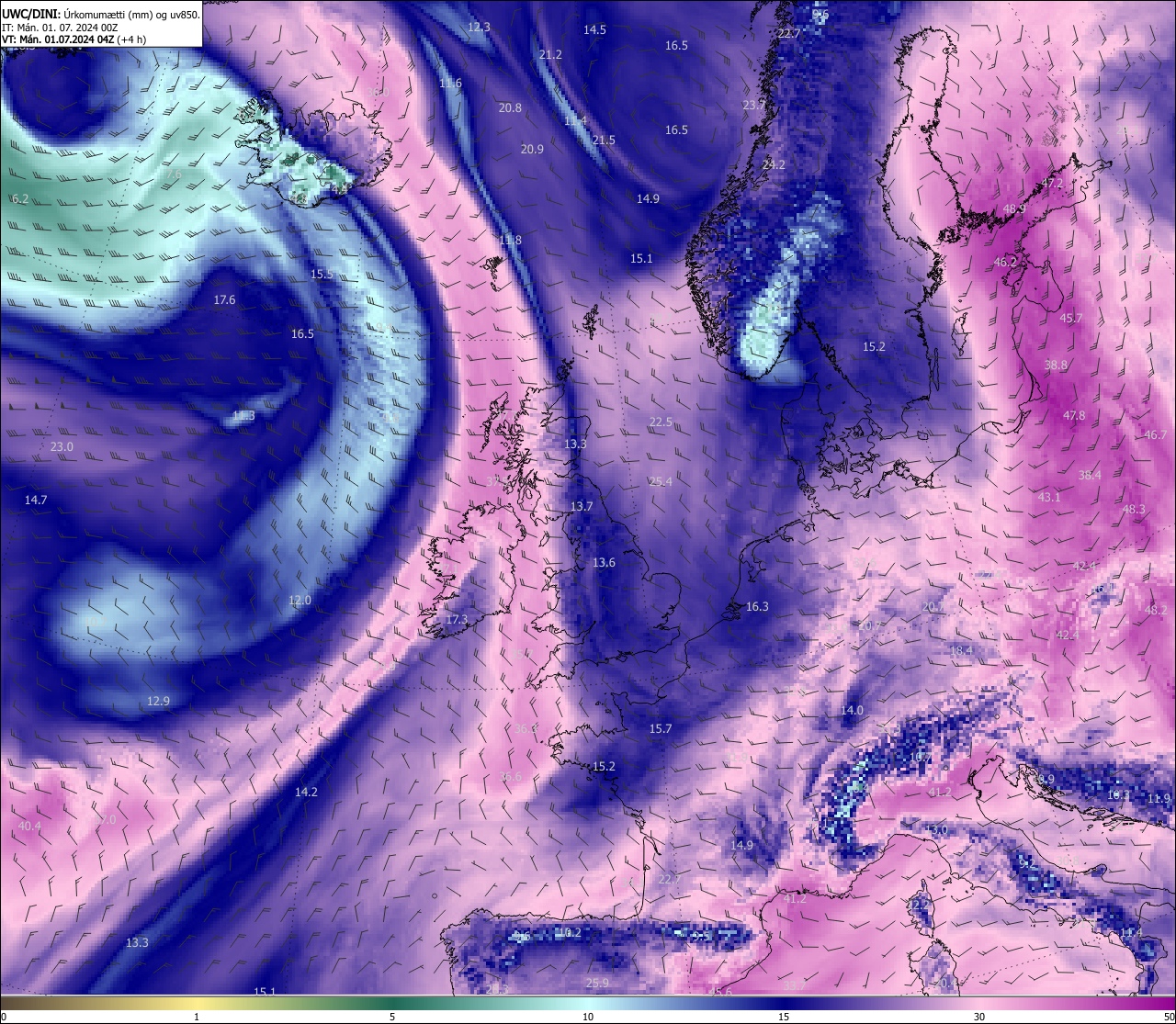This screenshot has height=1024, width=1176.
Task: Click the colorbar tick label 50
Action: coord(1169,1017)
